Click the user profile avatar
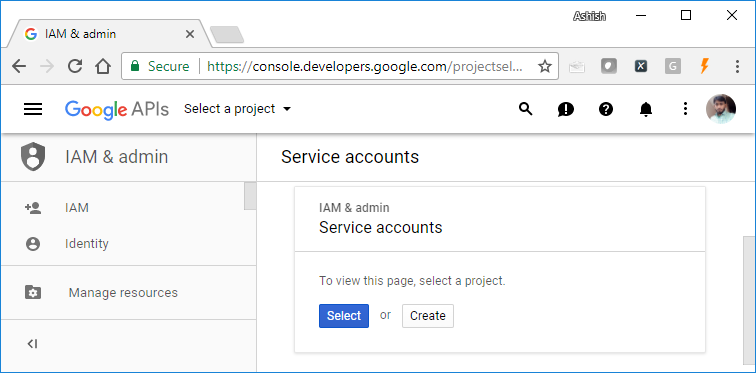 tap(721, 109)
